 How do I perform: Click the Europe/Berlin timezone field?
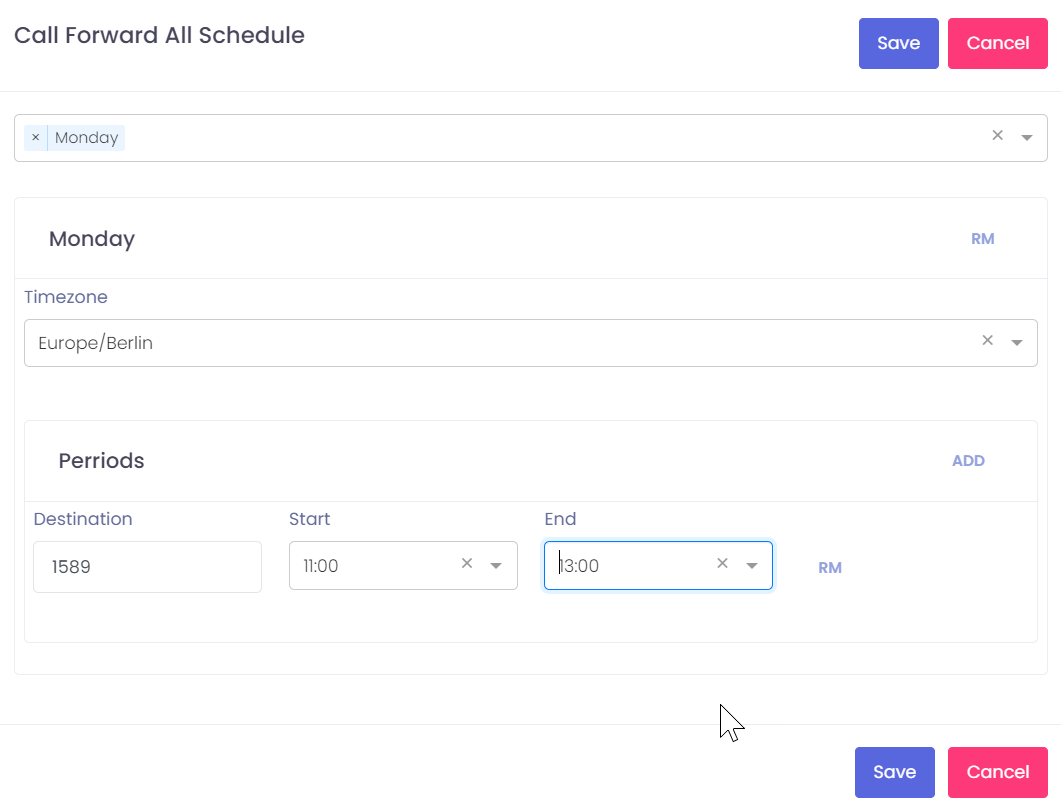(500, 343)
